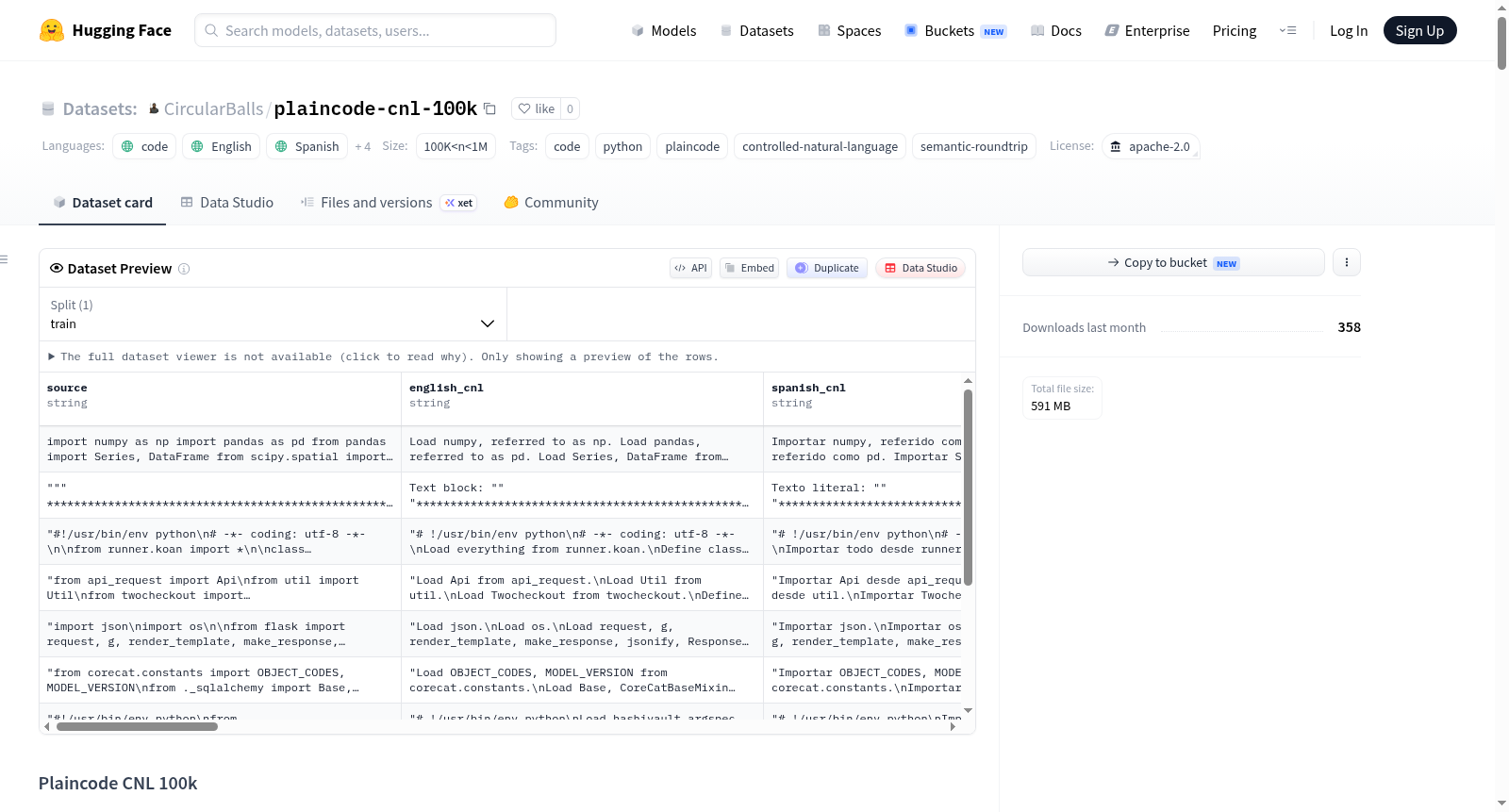Switch to the Data Studio tab
This screenshot has height=812, width=1509.
coord(227,203)
